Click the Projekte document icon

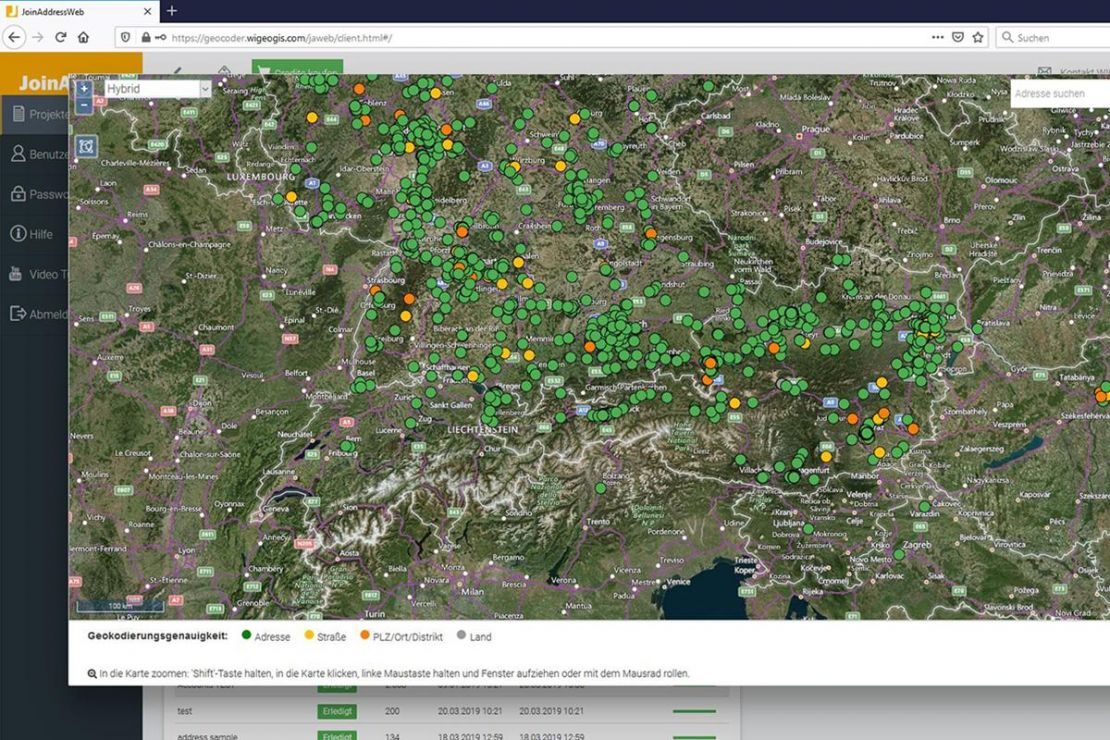tap(18, 113)
